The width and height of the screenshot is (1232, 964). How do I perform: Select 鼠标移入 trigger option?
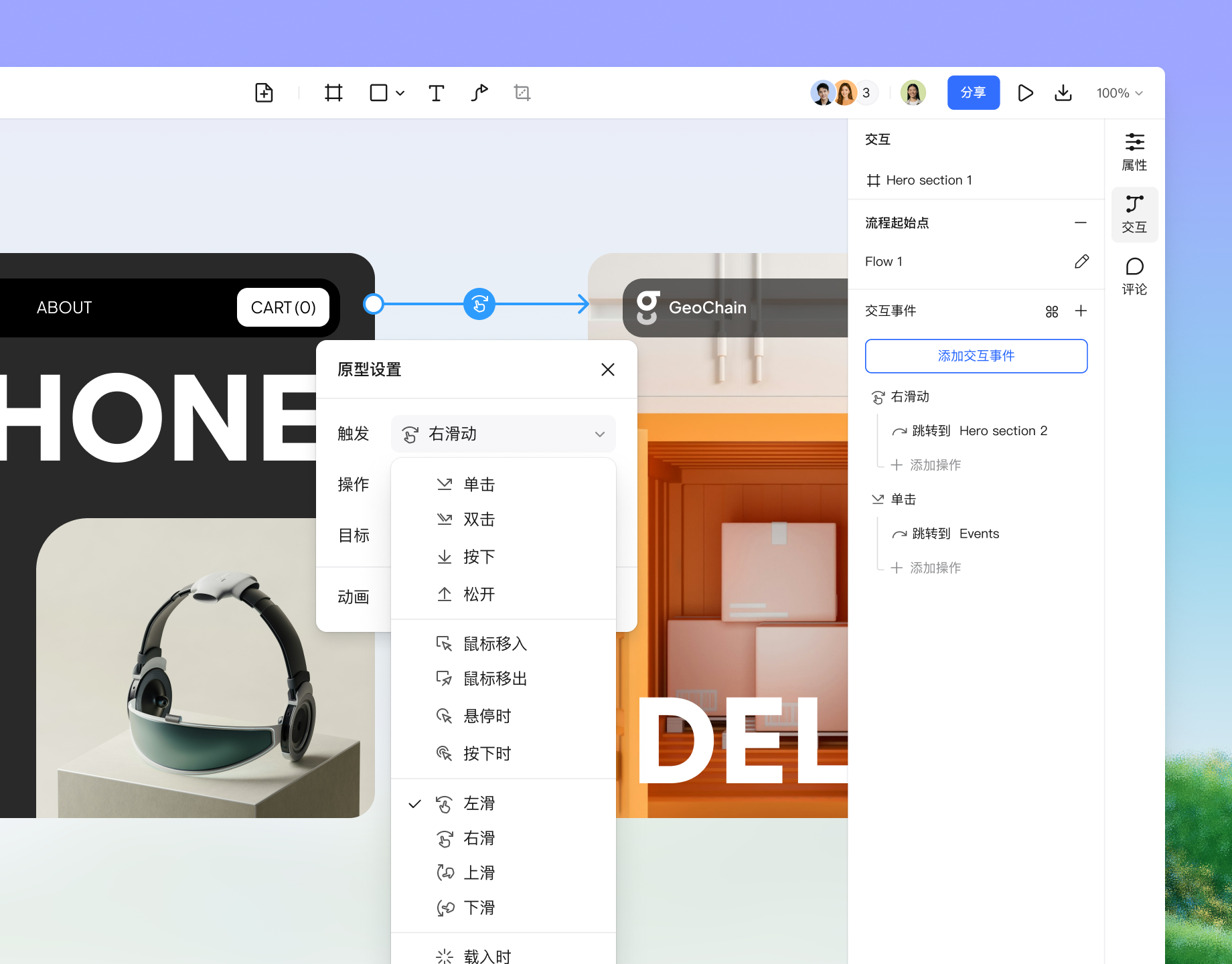point(495,644)
